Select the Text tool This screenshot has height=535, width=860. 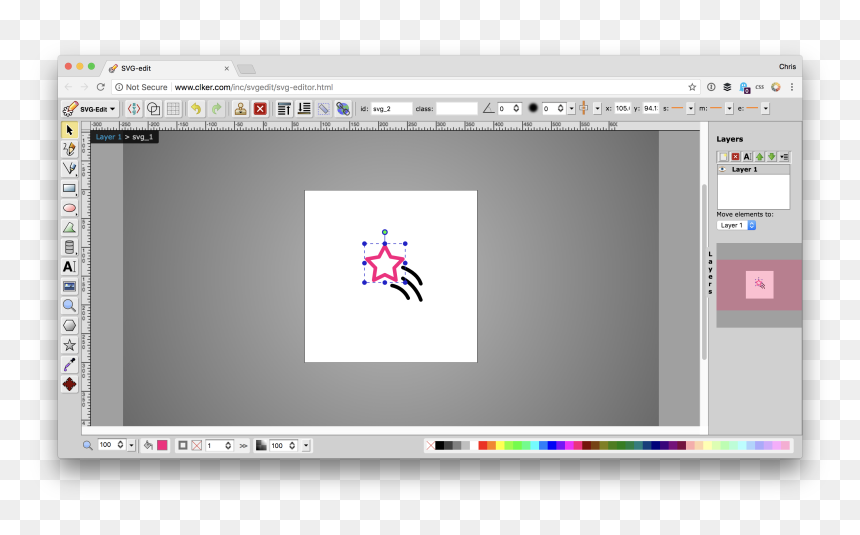[69, 267]
